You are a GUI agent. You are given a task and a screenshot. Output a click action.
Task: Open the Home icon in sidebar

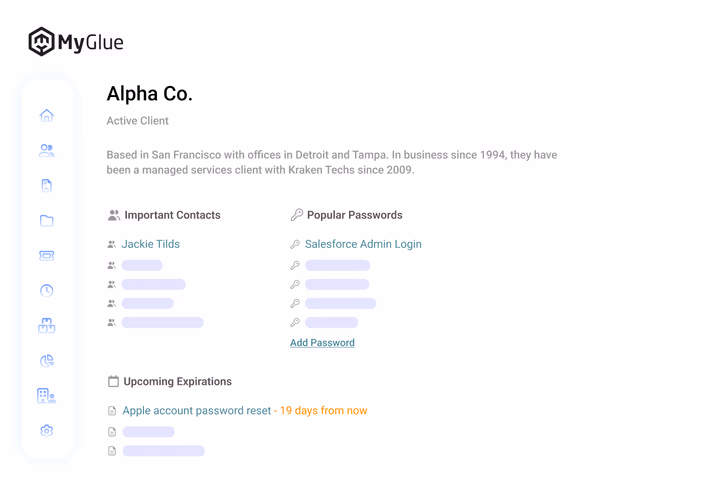coord(47,116)
